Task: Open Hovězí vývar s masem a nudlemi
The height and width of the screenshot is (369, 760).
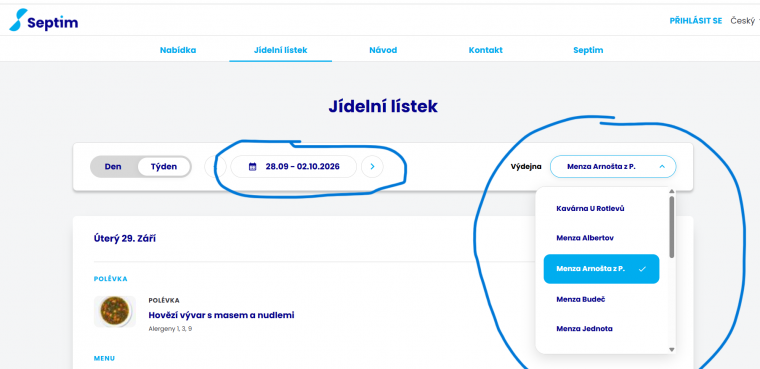Action: 221,315
